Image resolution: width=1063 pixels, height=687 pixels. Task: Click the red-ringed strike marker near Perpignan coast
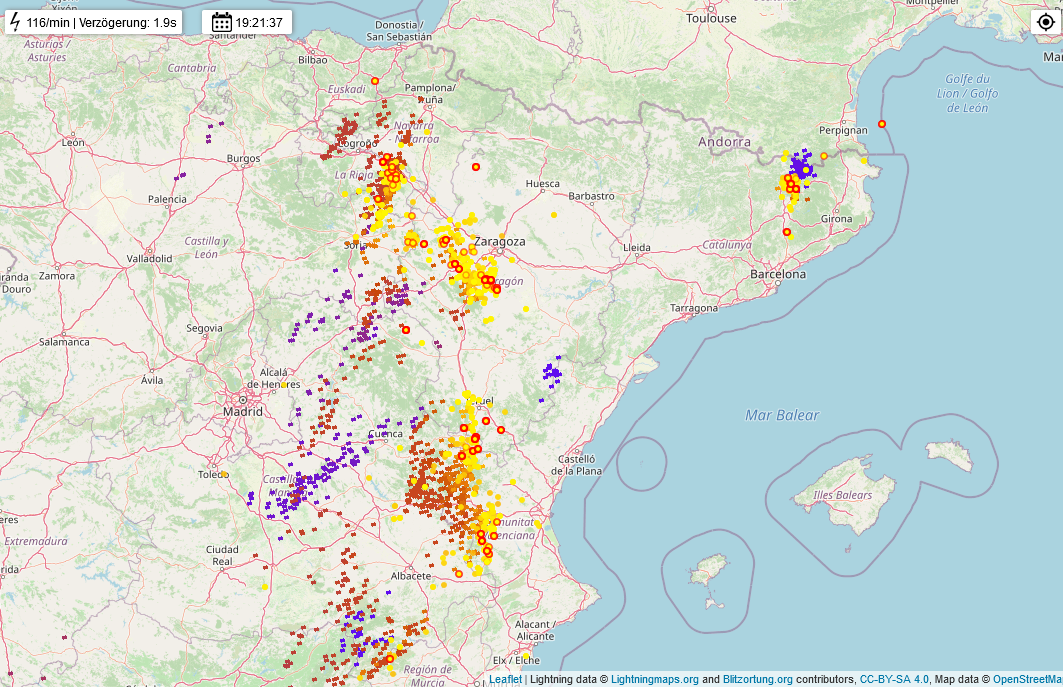point(882,124)
